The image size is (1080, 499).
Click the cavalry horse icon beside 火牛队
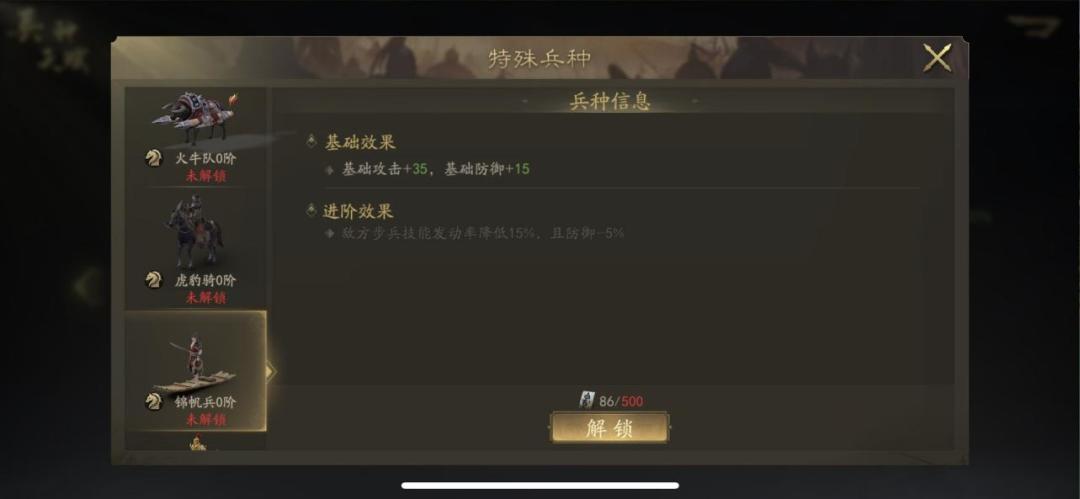click(154, 159)
